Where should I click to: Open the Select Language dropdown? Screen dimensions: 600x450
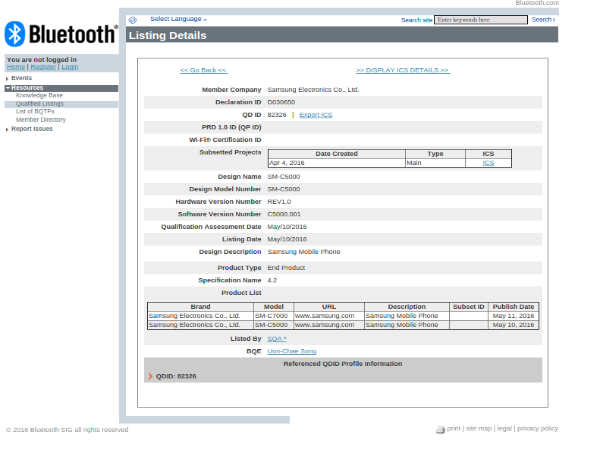point(178,19)
